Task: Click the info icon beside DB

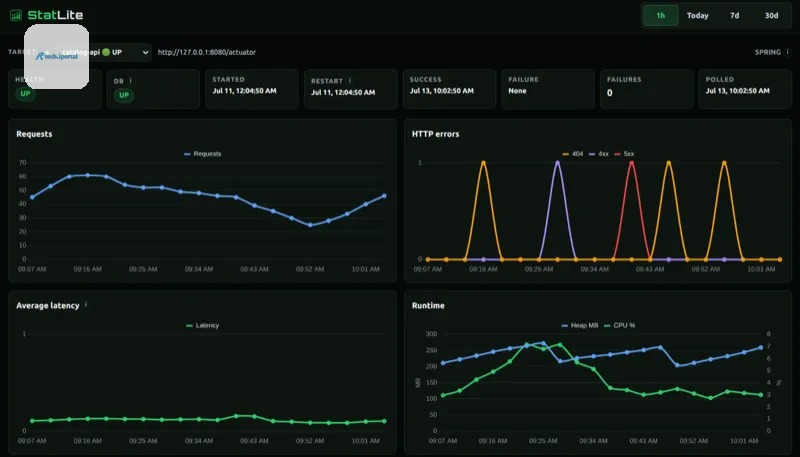Action: click(131, 81)
